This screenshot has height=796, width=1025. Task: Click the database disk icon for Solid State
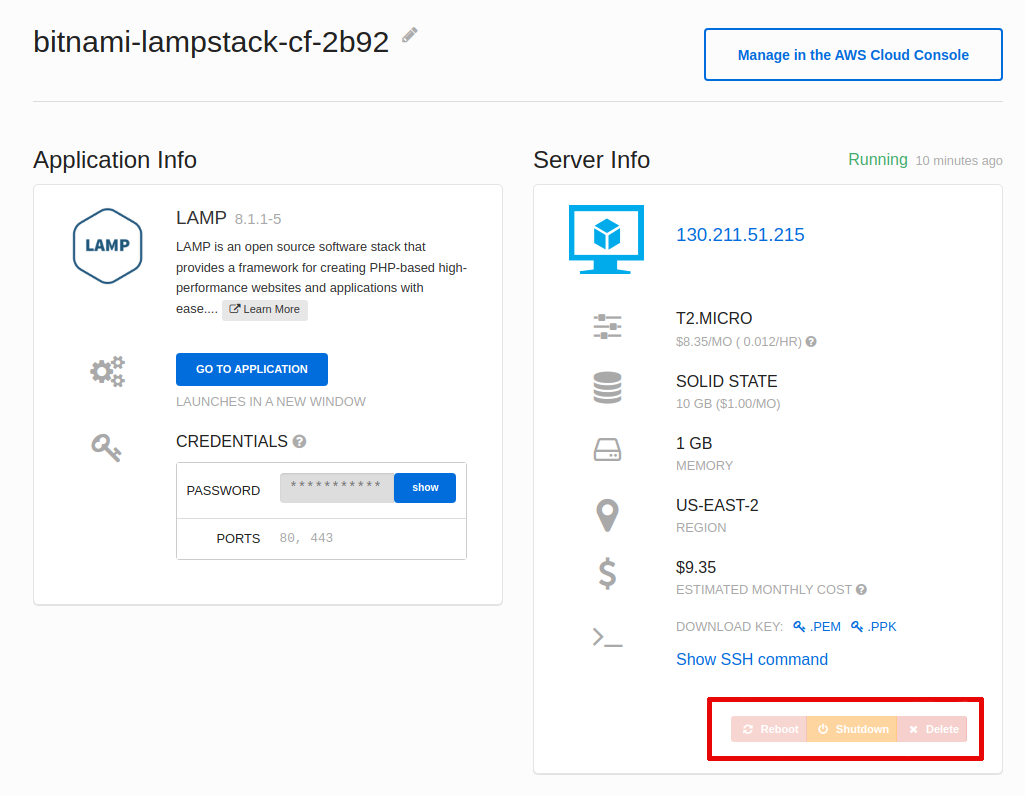coord(607,388)
